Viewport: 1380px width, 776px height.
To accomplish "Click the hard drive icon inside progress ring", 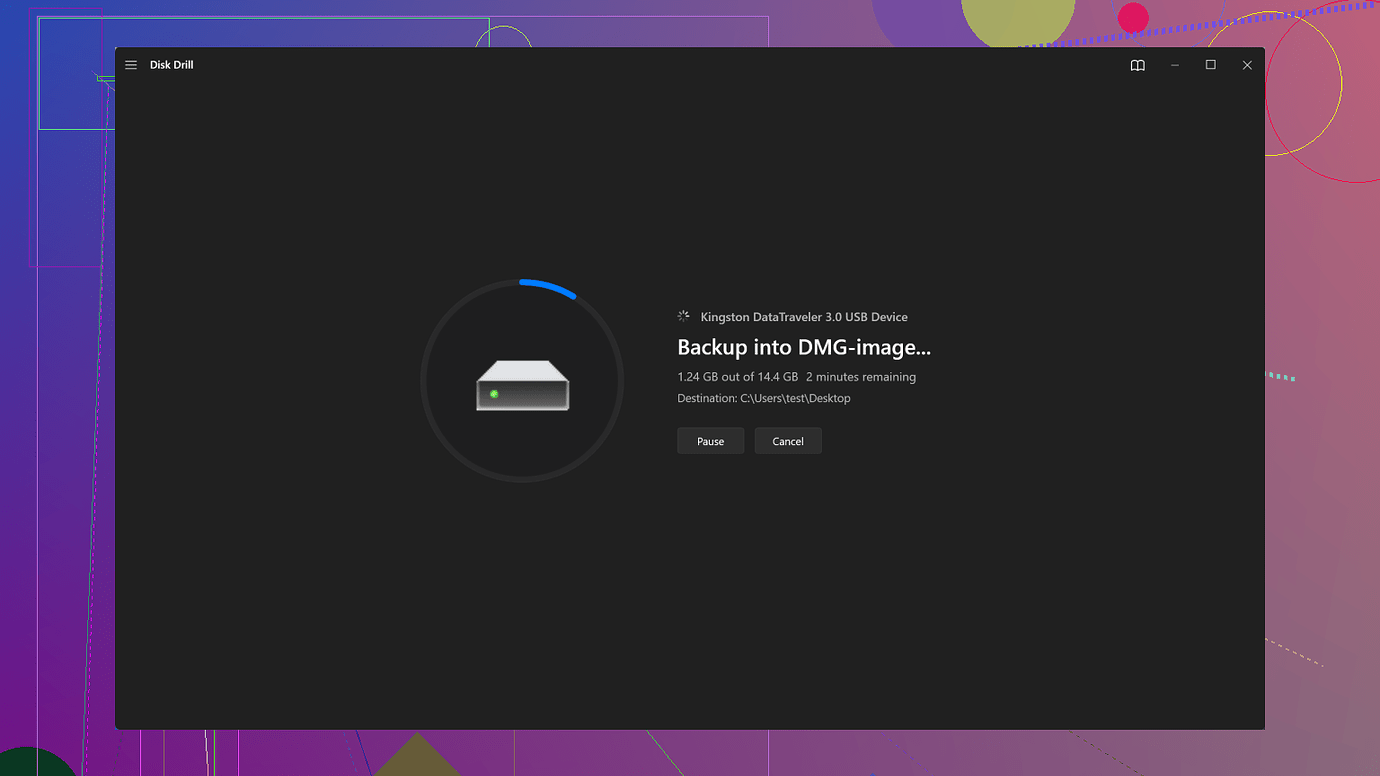I will click(x=522, y=384).
